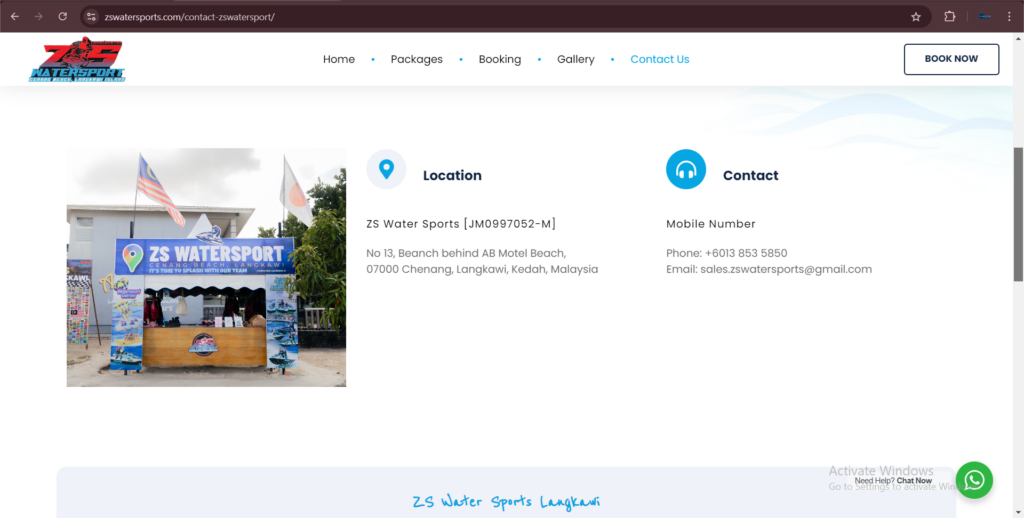The width and height of the screenshot is (1024, 518).
Task: Click the Contact heading
Action: point(750,175)
